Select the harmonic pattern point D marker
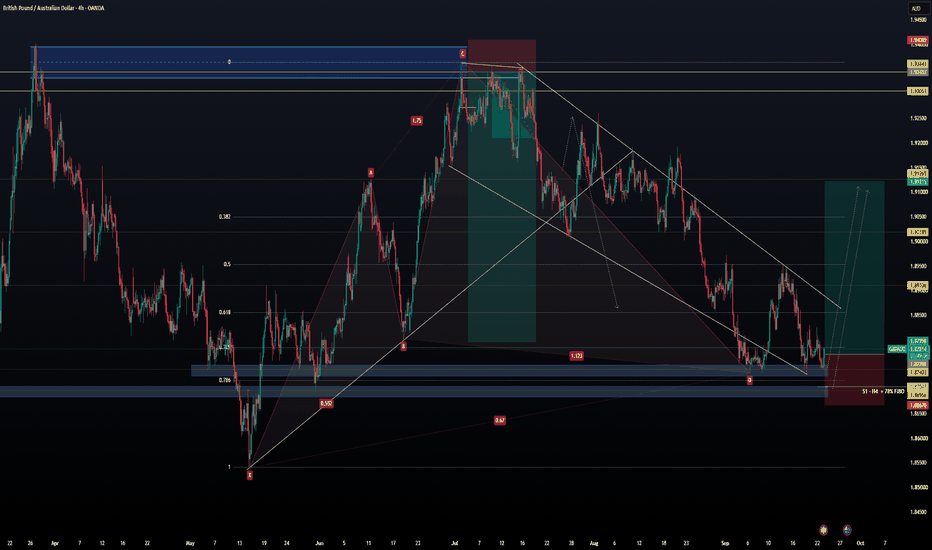 point(749,380)
